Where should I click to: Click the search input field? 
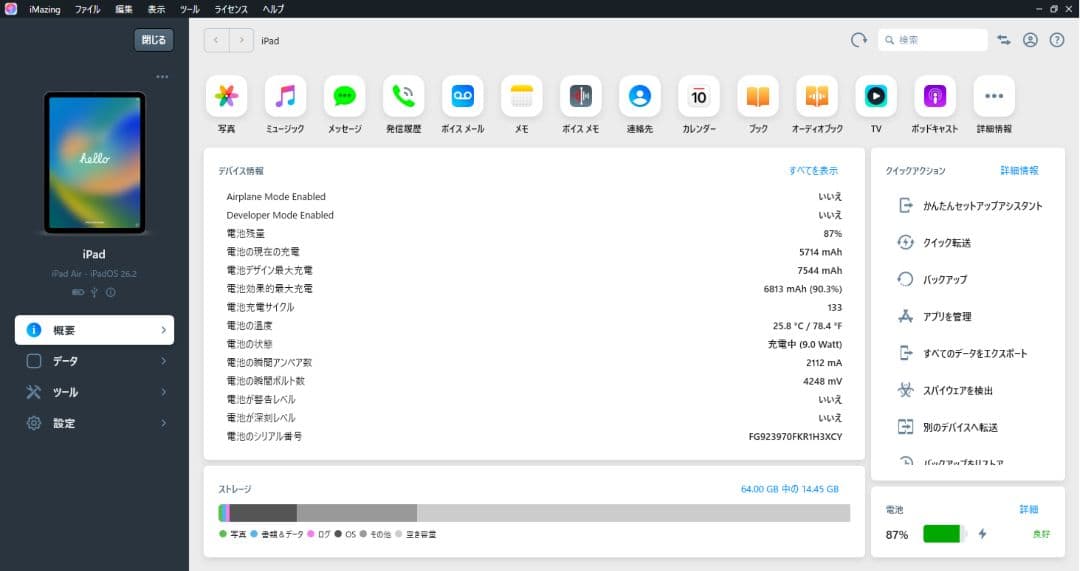click(x=933, y=40)
